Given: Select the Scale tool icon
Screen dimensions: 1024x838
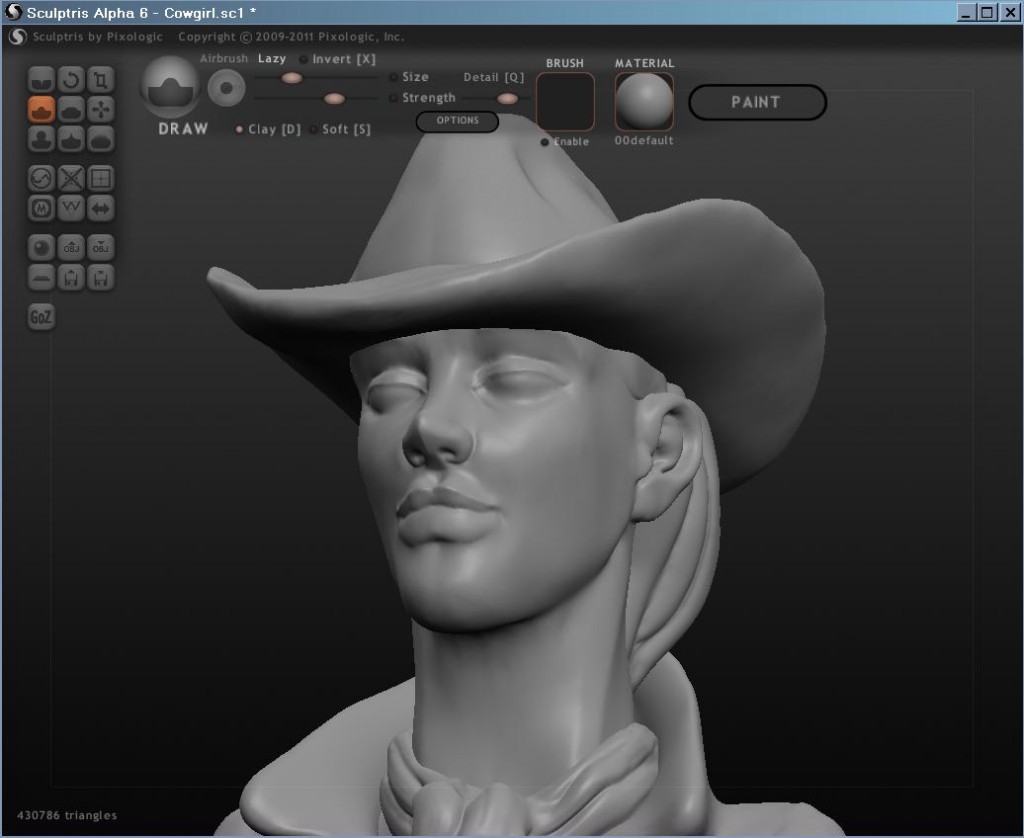Looking at the screenshot, I should coord(101,79).
